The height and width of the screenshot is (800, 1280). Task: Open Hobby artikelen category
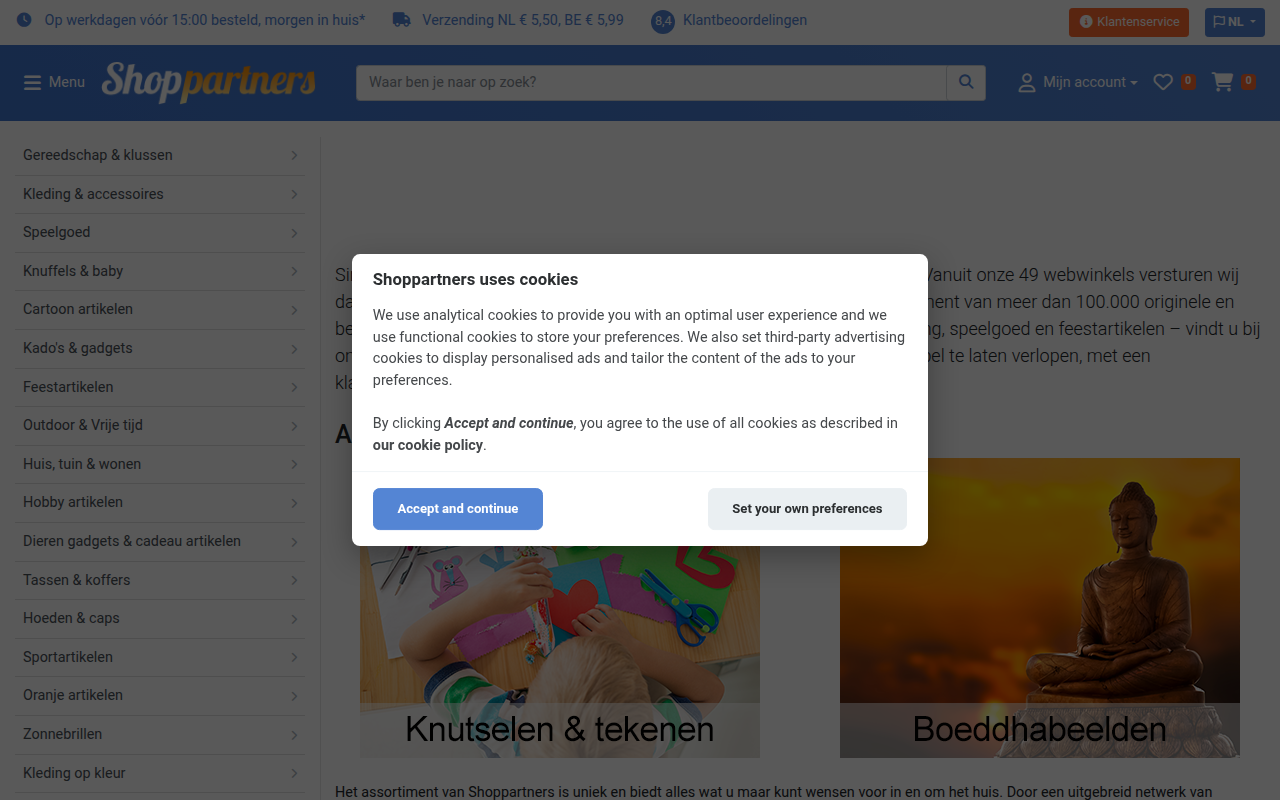pyautogui.click(x=160, y=502)
